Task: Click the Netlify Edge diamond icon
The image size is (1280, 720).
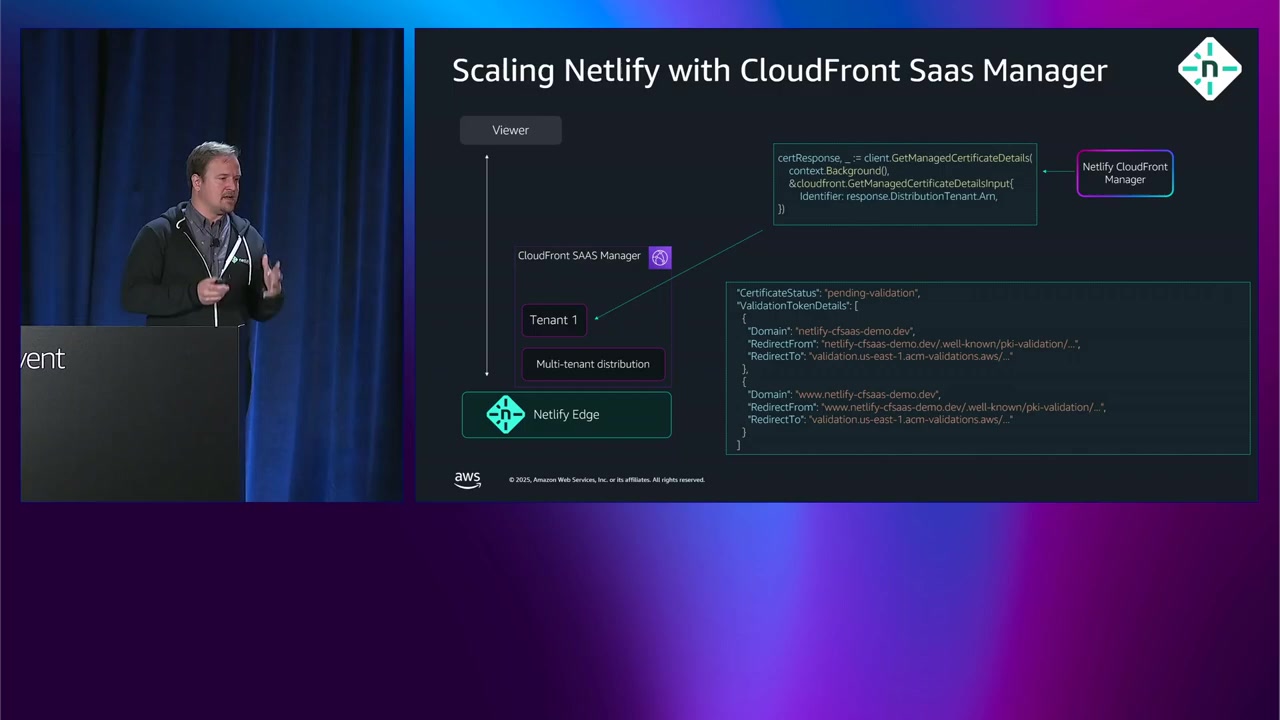Action: click(x=505, y=415)
